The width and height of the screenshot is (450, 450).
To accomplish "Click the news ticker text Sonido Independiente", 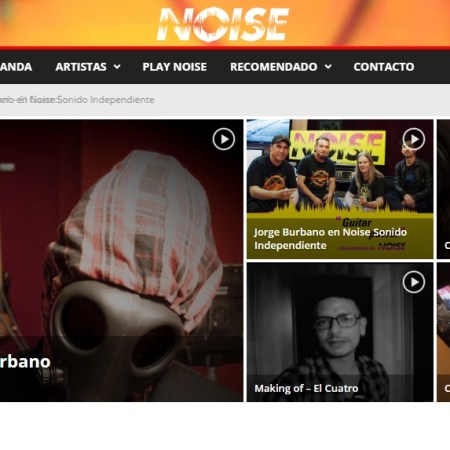I will [106, 100].
